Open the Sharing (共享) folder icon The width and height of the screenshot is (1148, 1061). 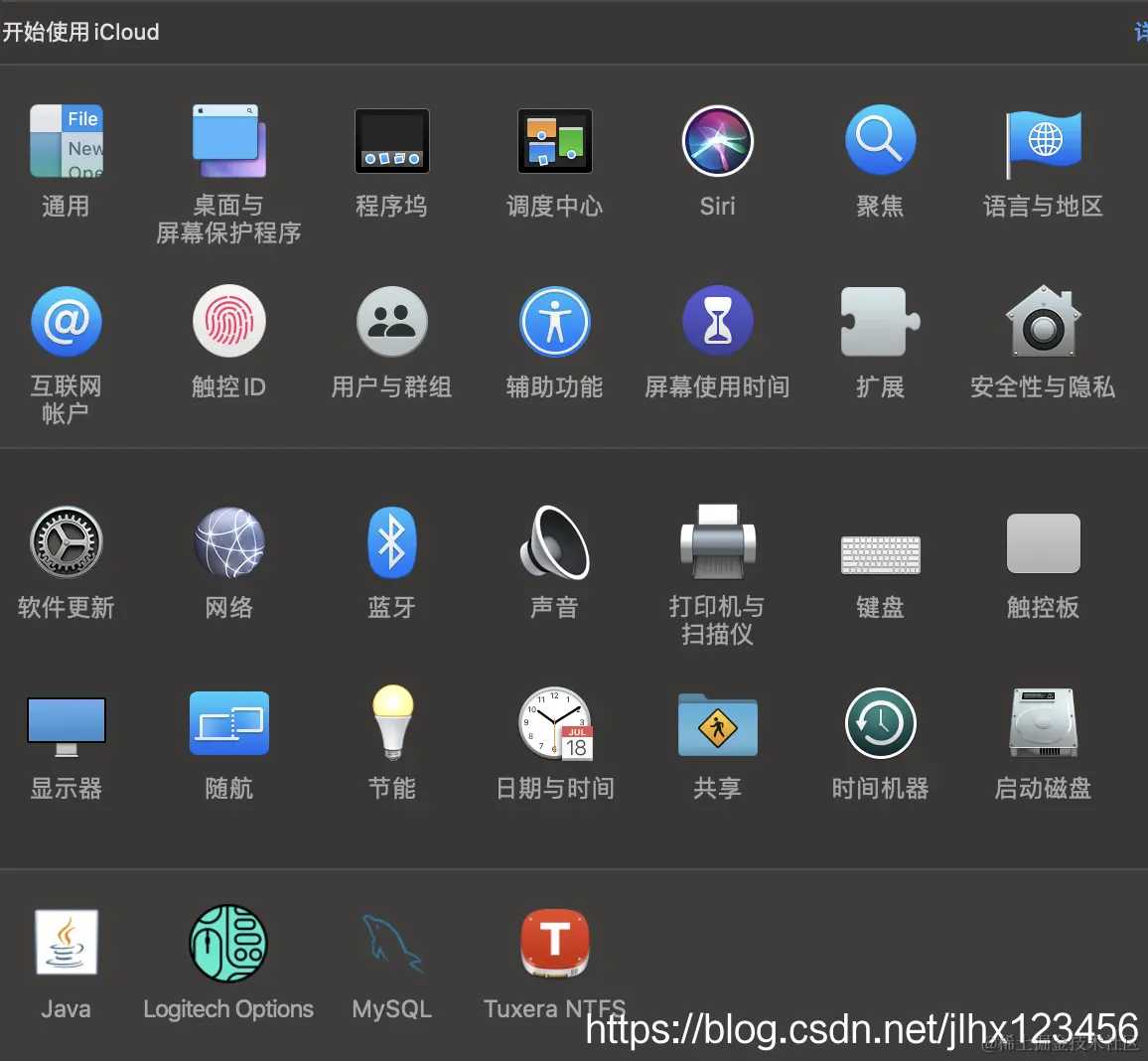pyautogui.click(x=717, y=725)
